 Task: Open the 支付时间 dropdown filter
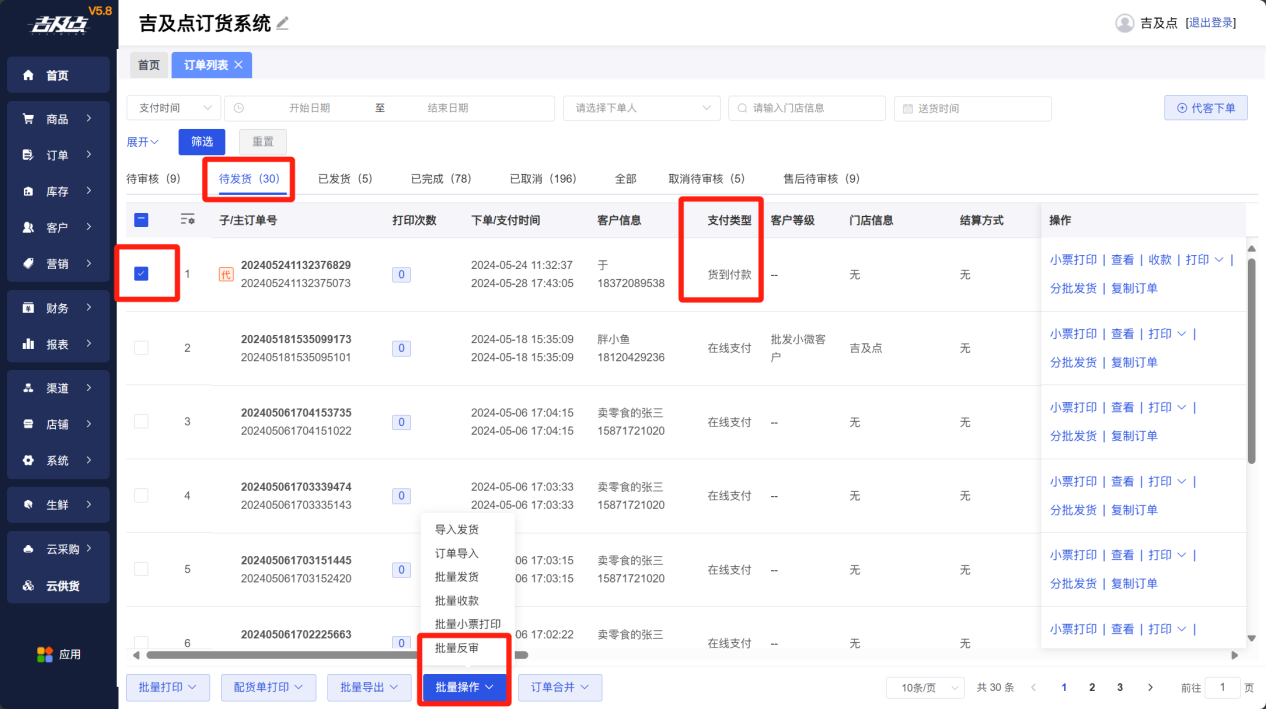173,108
